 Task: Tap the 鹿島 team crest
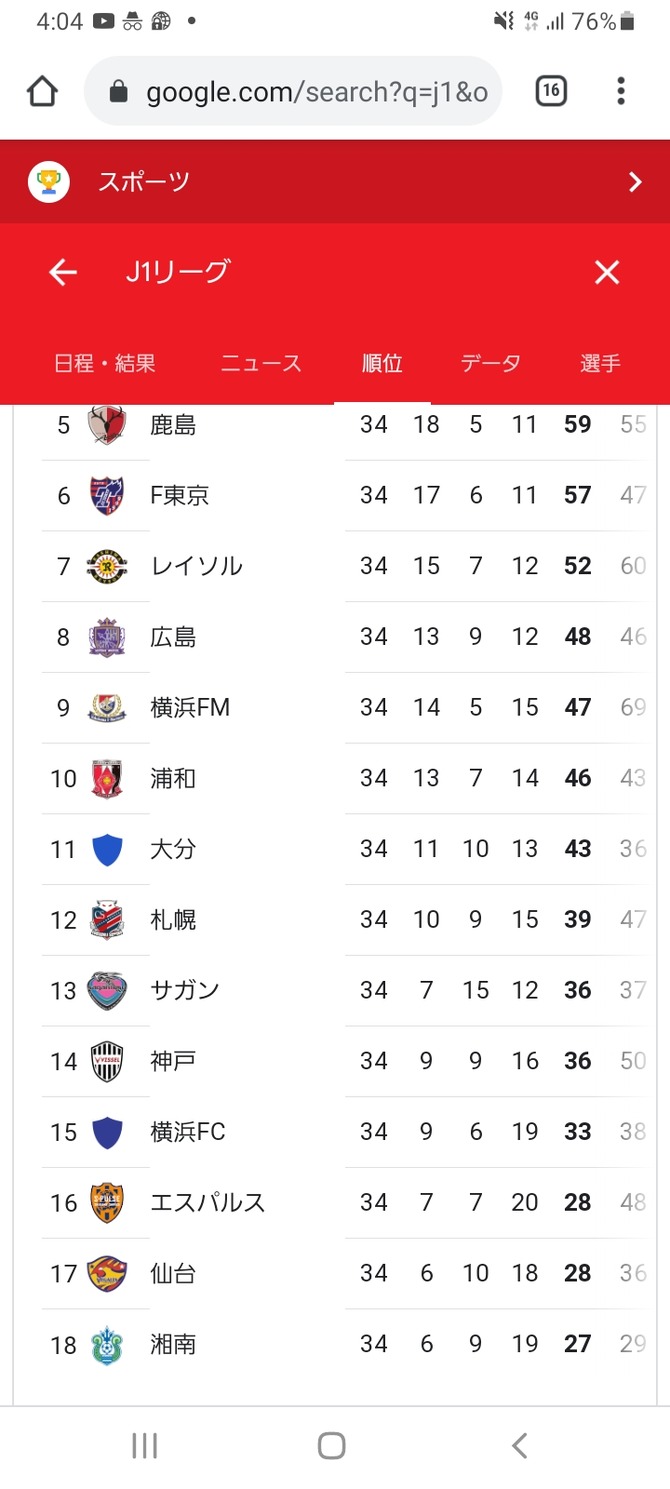[107, 425]
